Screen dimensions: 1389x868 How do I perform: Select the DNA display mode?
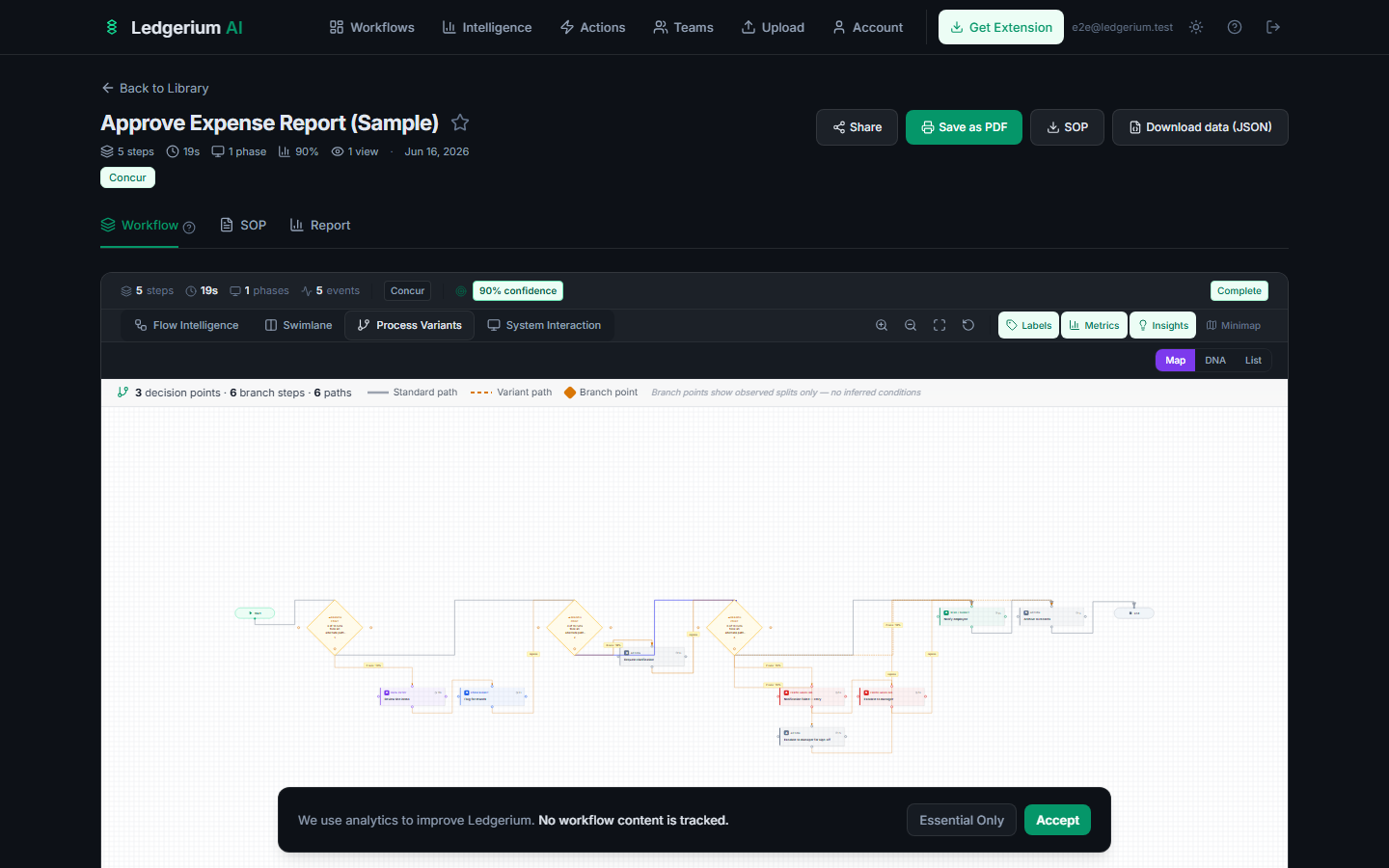point(1215,360)
